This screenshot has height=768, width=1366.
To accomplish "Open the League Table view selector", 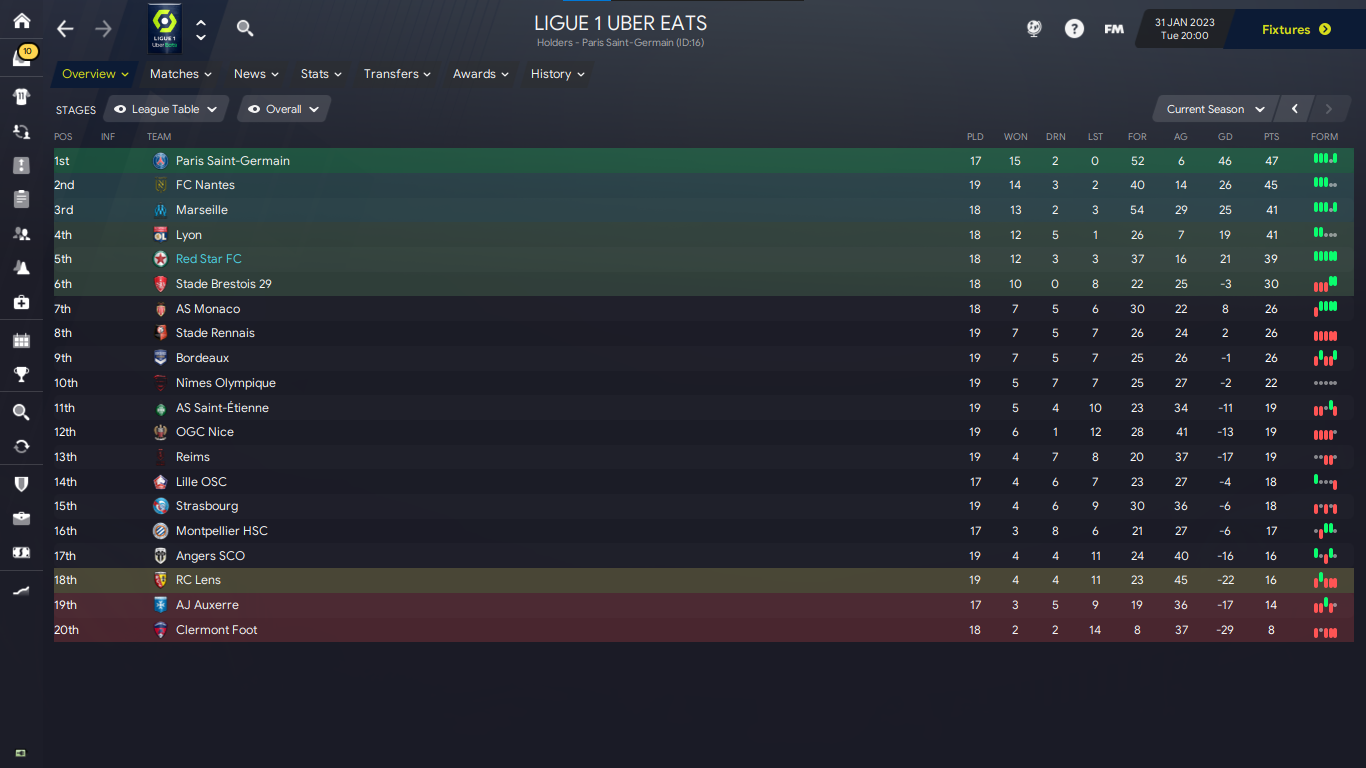I will pos(166,110).
